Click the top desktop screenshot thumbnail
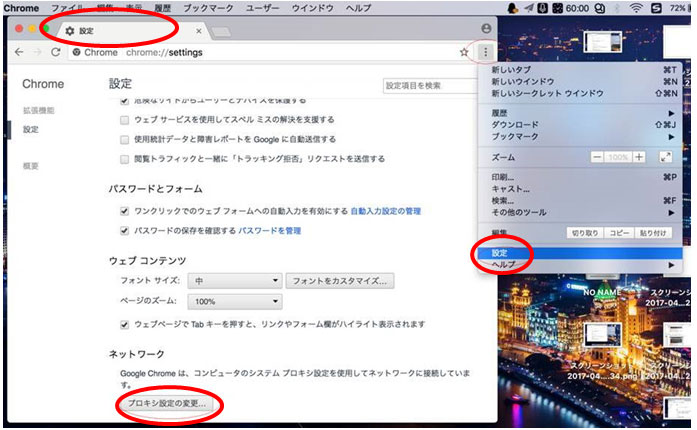Image resolution: width=697 pixels, height=430 pixels. point(603,42)
